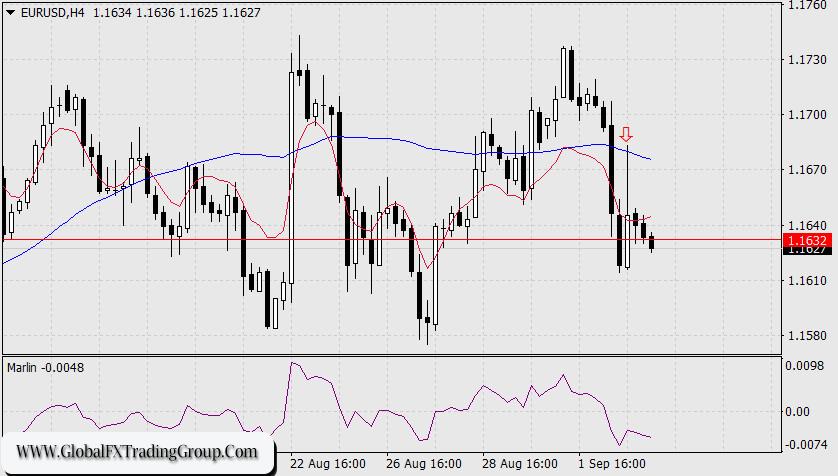Click the 1.1610 price axis label

pyautogui.click(x=806, y=281)
